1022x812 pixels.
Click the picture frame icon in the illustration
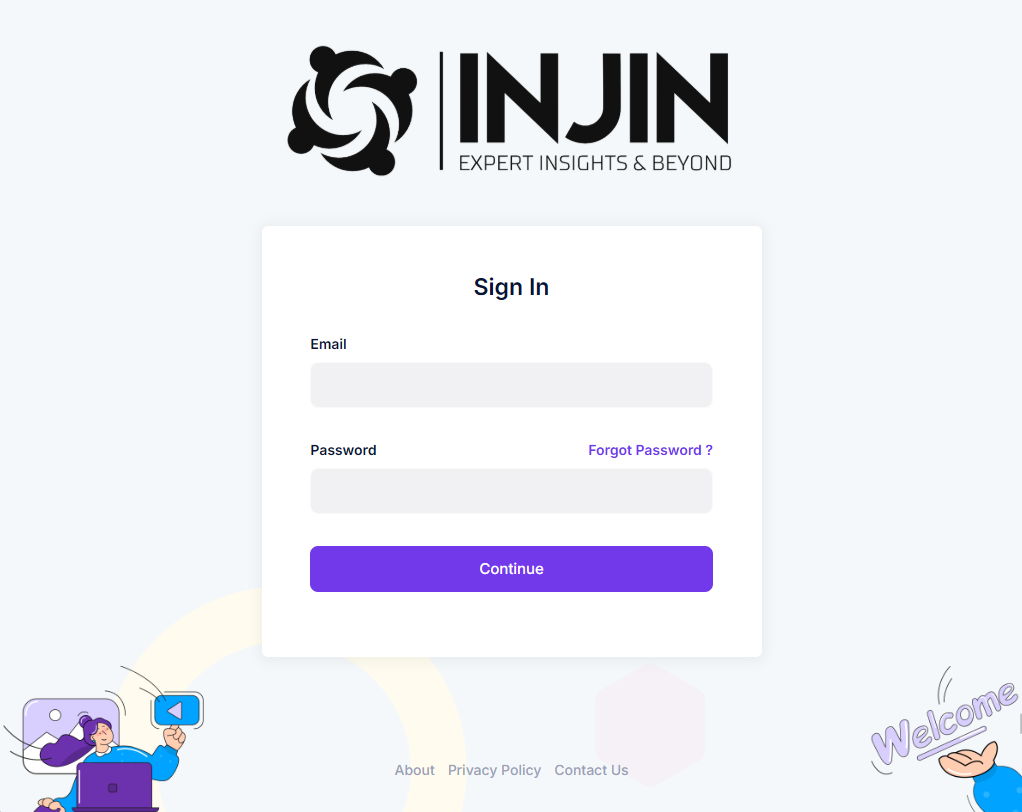(x=70, y=735)
